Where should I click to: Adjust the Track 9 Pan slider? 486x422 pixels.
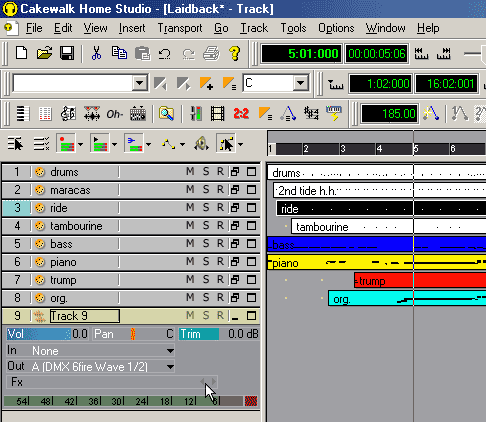pos(133,334)
